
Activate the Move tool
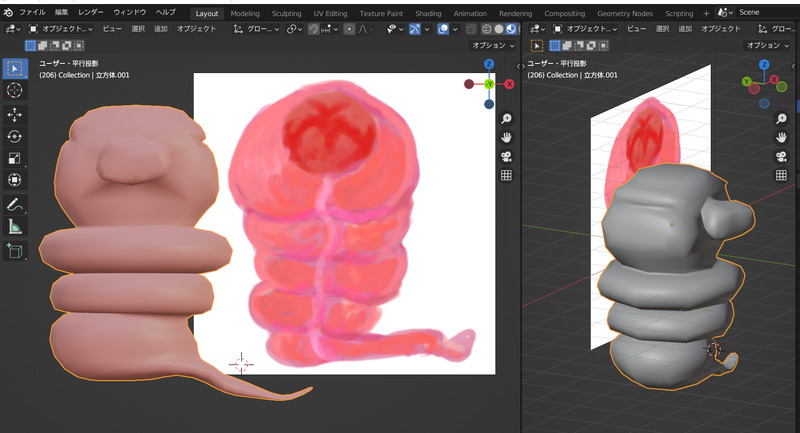[x=15, y=114]
